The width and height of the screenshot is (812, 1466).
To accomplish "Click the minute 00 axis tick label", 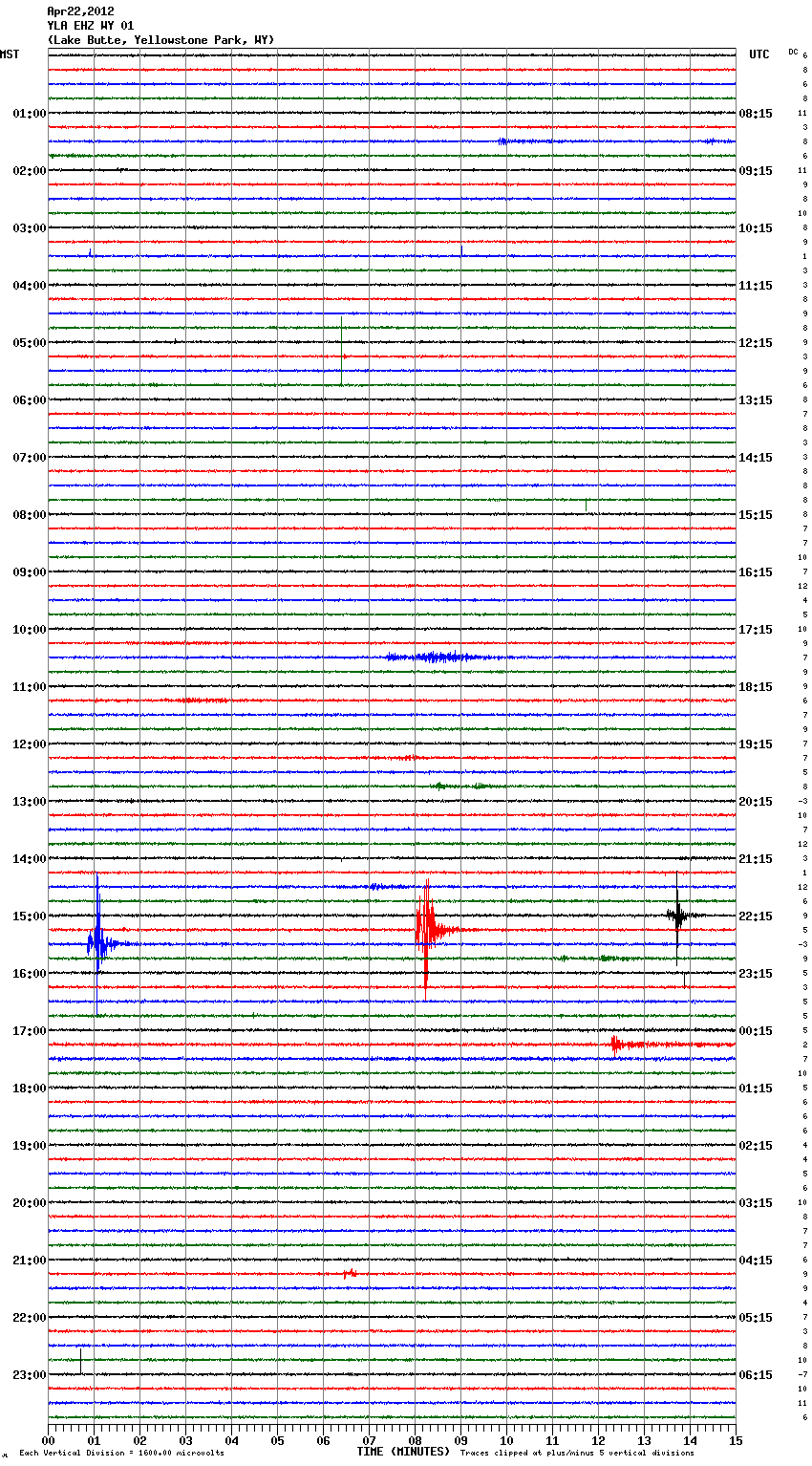I will pos(49,1440).
